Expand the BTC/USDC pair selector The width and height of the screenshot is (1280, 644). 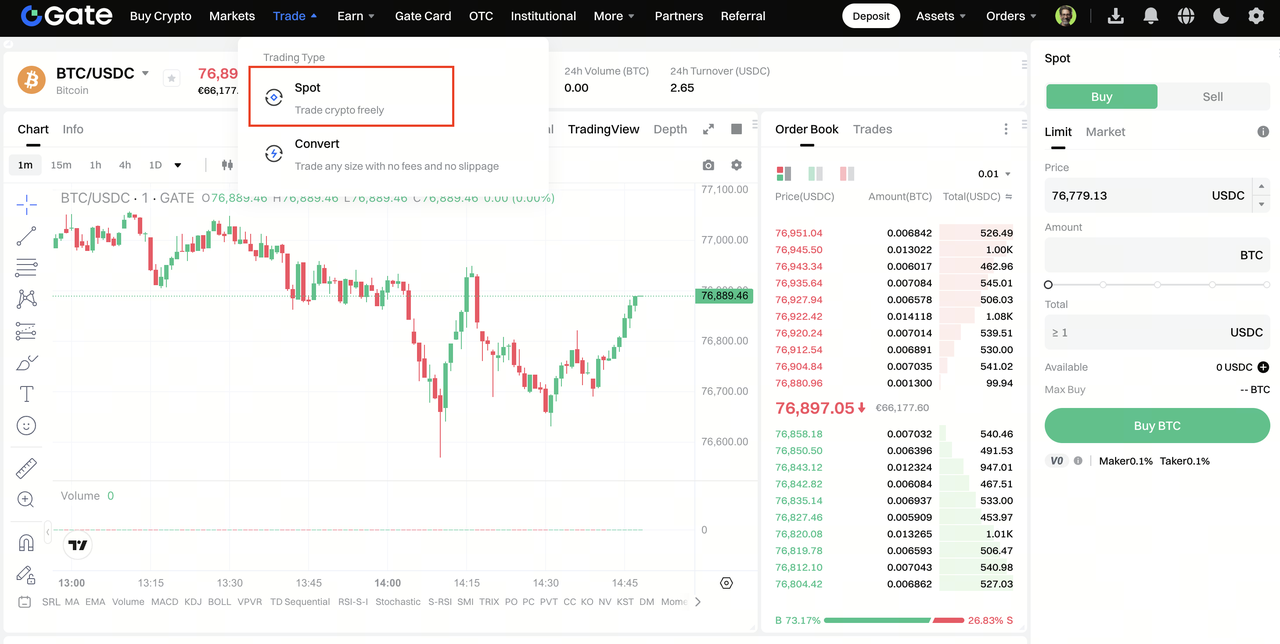coord(145,73)
